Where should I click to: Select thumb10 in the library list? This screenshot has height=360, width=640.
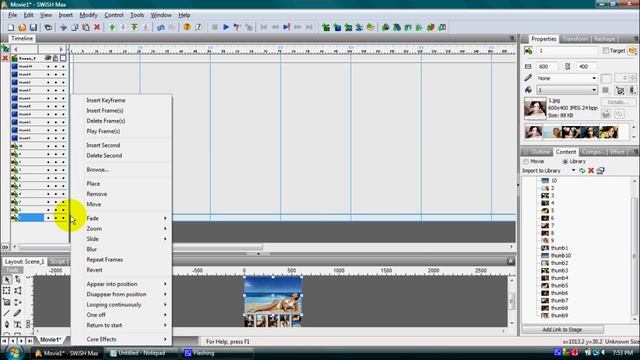(x=560, y=256)
